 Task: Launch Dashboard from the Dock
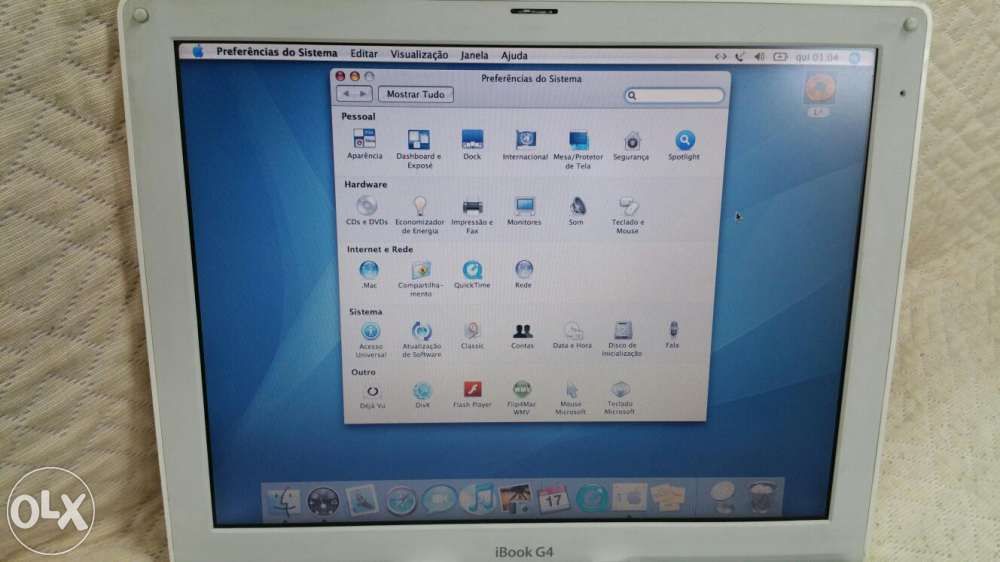[x=323, y=502]
